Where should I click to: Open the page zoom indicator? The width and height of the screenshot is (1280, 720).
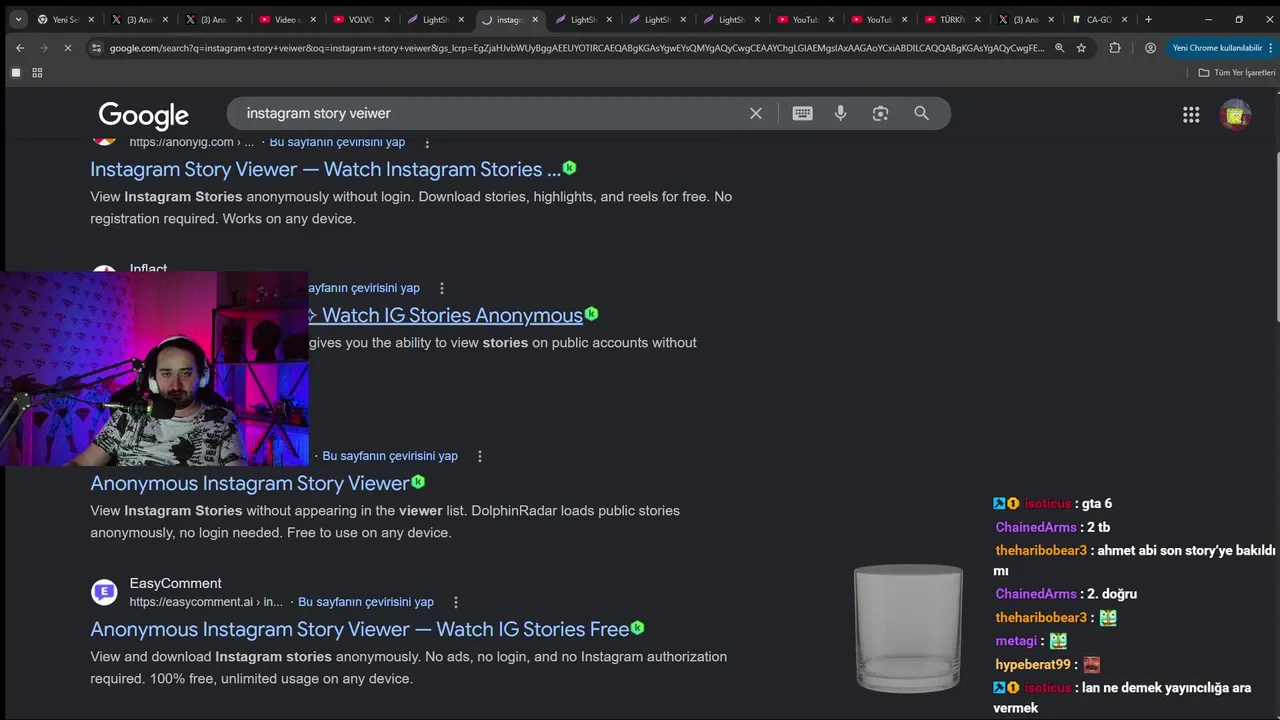tap(1059, 48)
